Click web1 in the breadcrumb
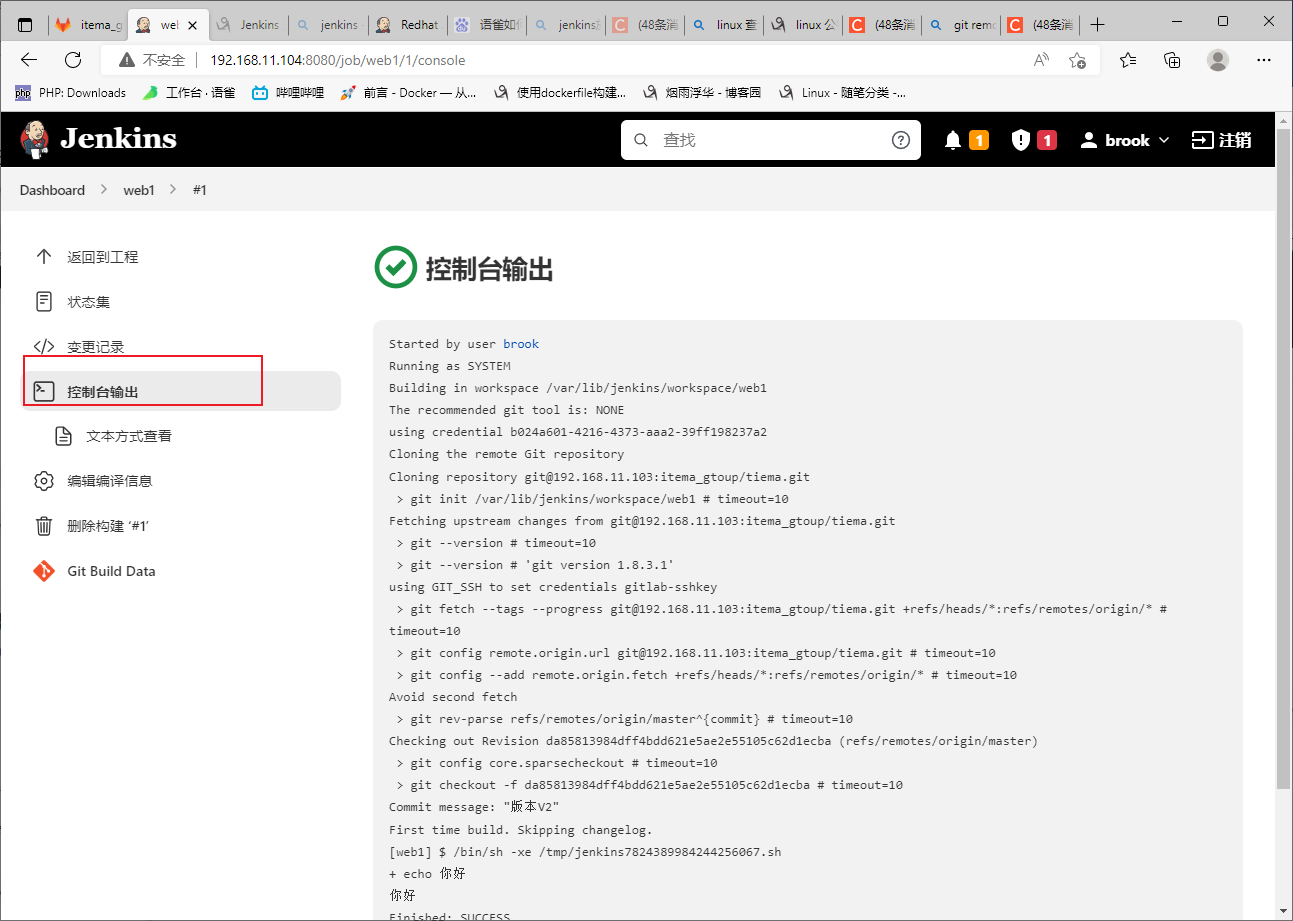Viewport: 1293px width, 921px height. tap(139, 190)
